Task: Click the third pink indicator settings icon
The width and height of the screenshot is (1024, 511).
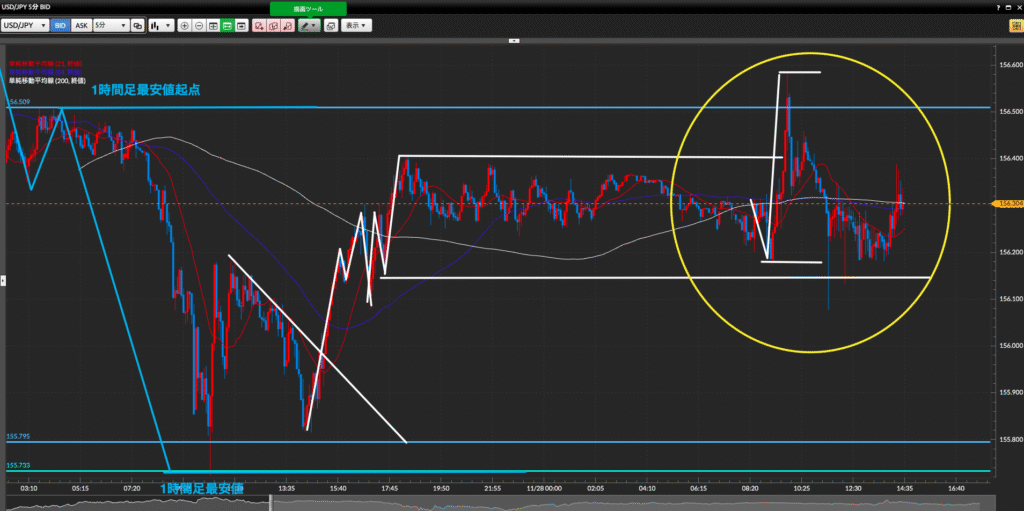Action: (288, 25)
